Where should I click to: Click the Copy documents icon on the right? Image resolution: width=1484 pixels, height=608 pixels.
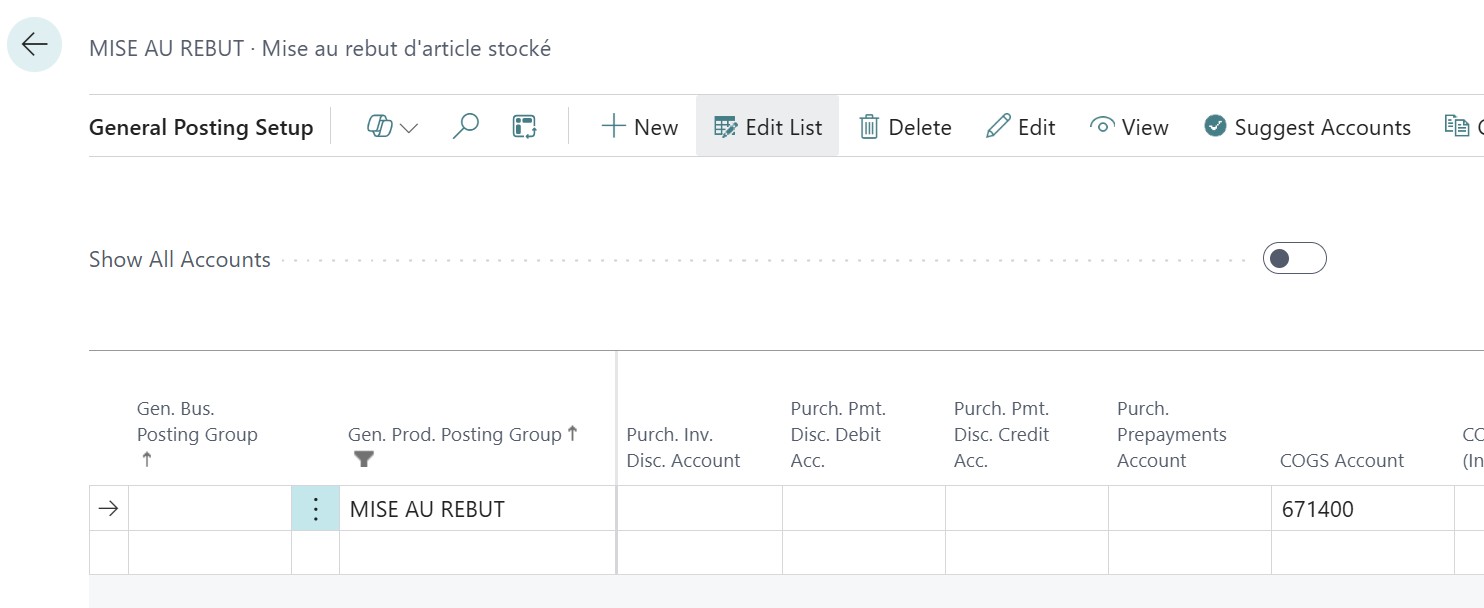(x=1457, y=124)
